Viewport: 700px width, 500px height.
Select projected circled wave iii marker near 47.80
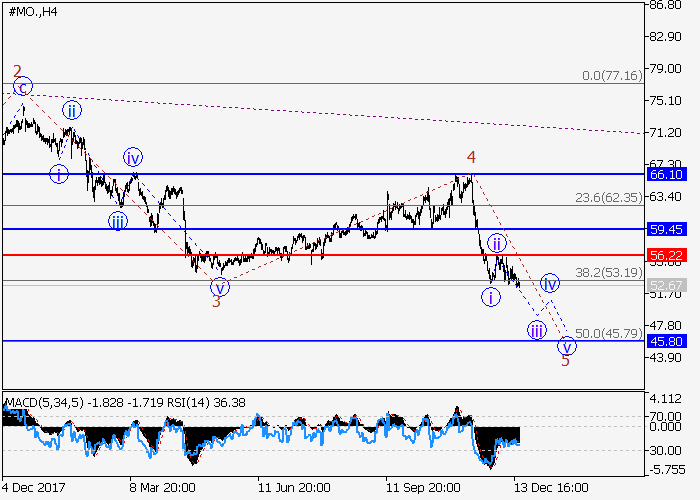(537, 331)
